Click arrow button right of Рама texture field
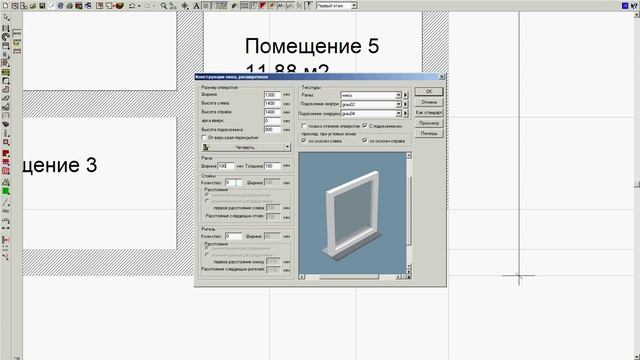This screenshot has height=360, width=640. point(405,95)
